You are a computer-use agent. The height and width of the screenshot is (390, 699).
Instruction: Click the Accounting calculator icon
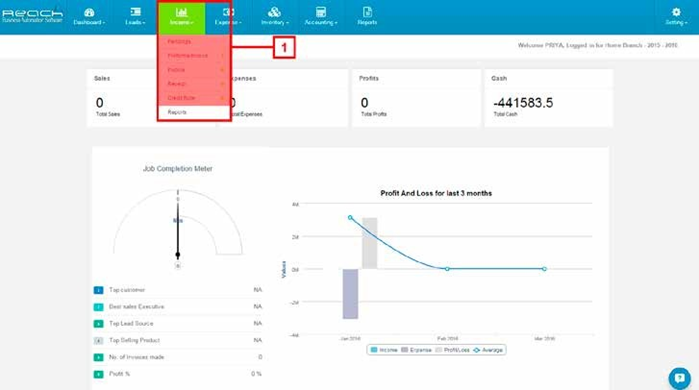(x=321, y=12)
